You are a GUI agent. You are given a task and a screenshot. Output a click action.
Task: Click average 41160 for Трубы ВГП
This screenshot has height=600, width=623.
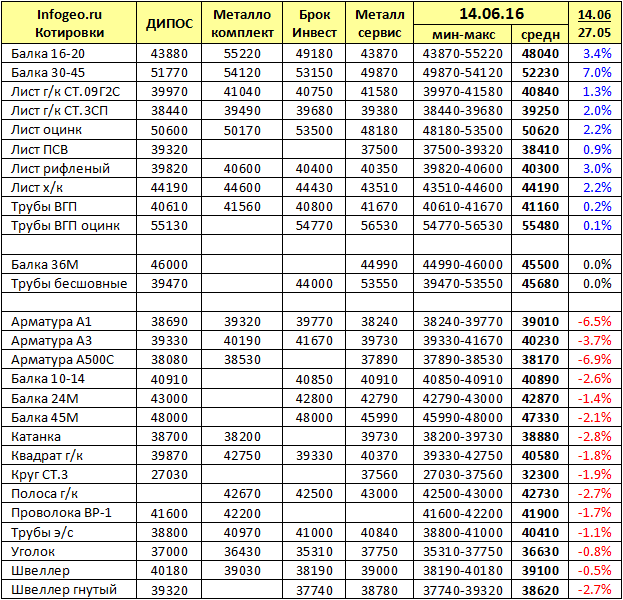pos(540,207)
